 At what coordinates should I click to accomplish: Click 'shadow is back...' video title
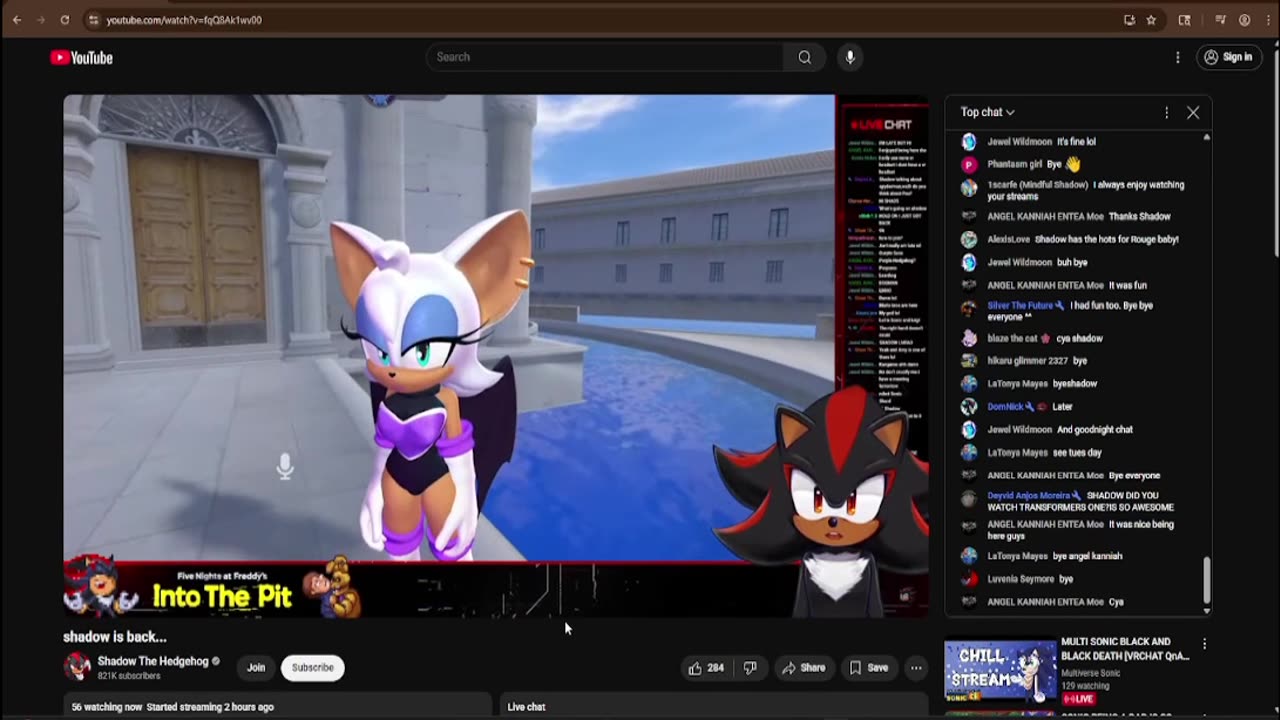point(115,637)
